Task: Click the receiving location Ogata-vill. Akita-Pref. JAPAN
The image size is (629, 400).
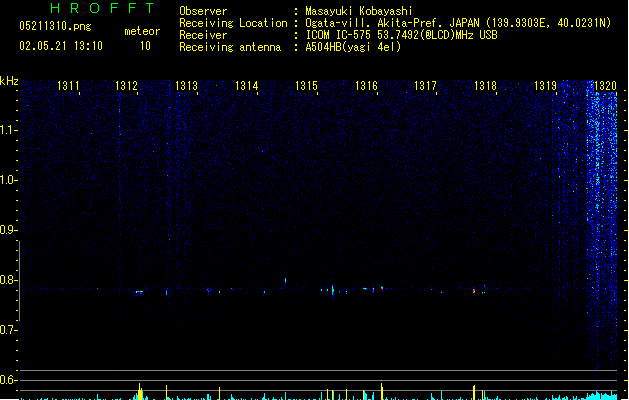Action: [x=392, y=23]
